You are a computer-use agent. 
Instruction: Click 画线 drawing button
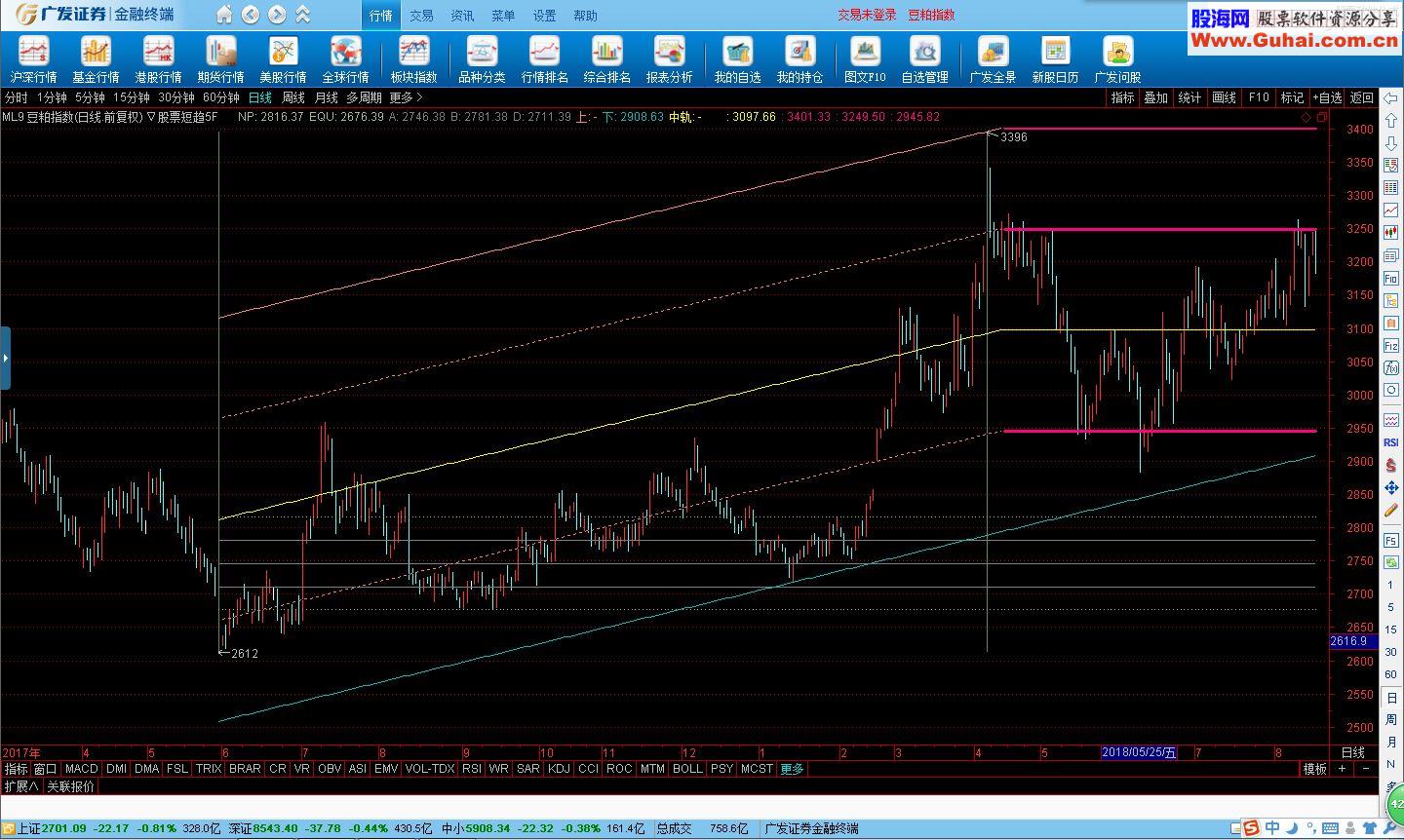point(1225,97)
